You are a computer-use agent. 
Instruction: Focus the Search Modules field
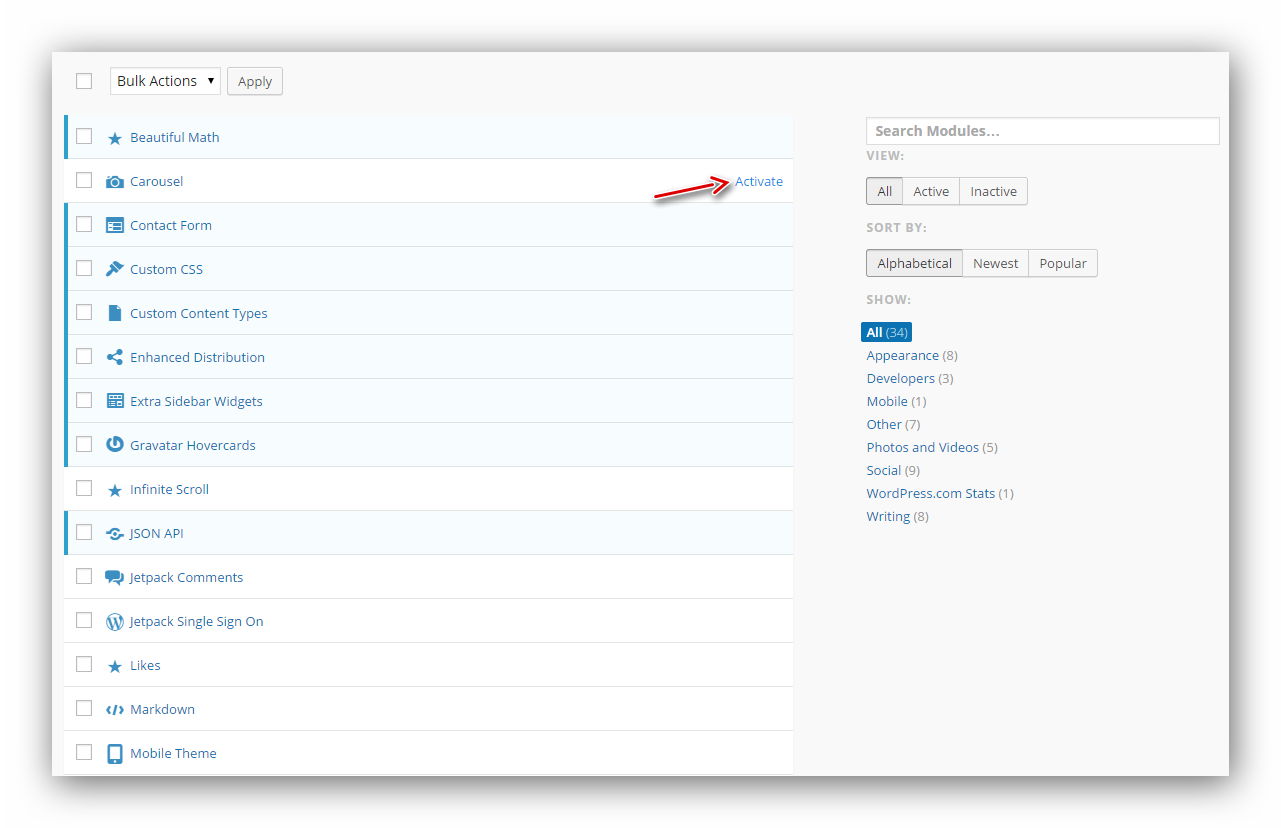pyautogui.click(x=1043, y=131)
